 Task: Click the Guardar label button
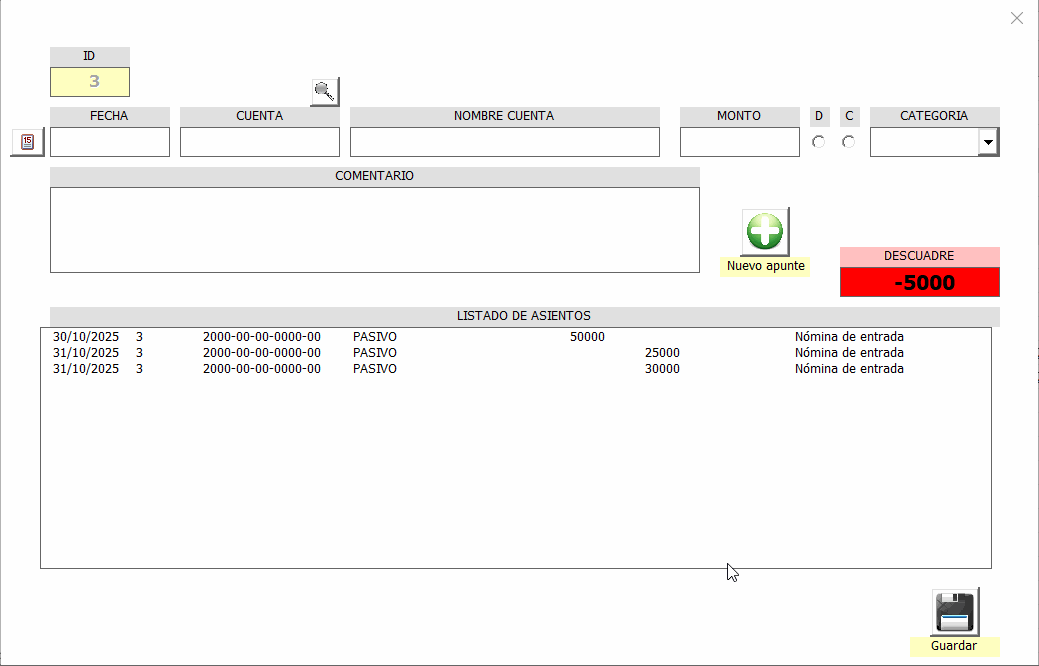954,646
